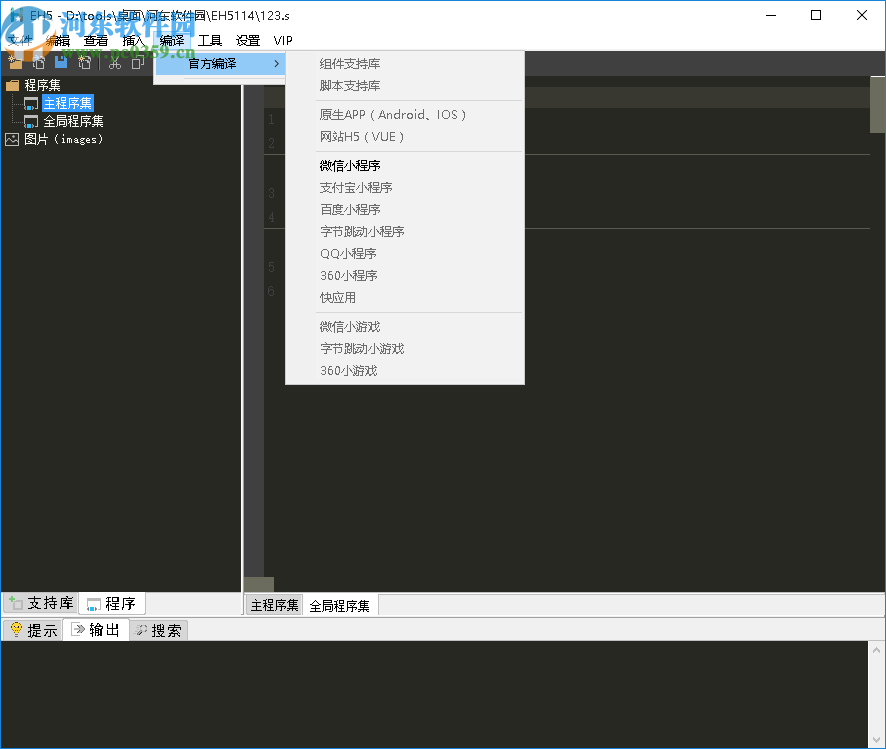
Task: Choose 网站H5 (VUE) compile option
Action: coord(362,137)
